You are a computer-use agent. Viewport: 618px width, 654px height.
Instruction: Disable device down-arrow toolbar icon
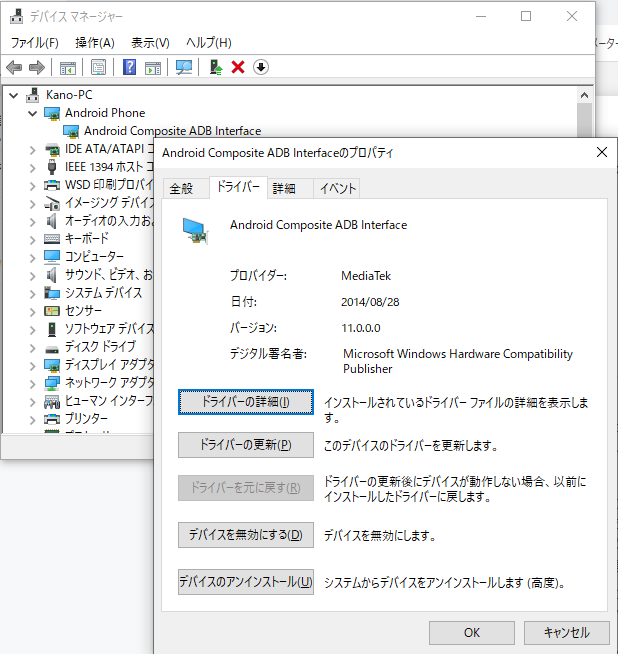[261, 67]
